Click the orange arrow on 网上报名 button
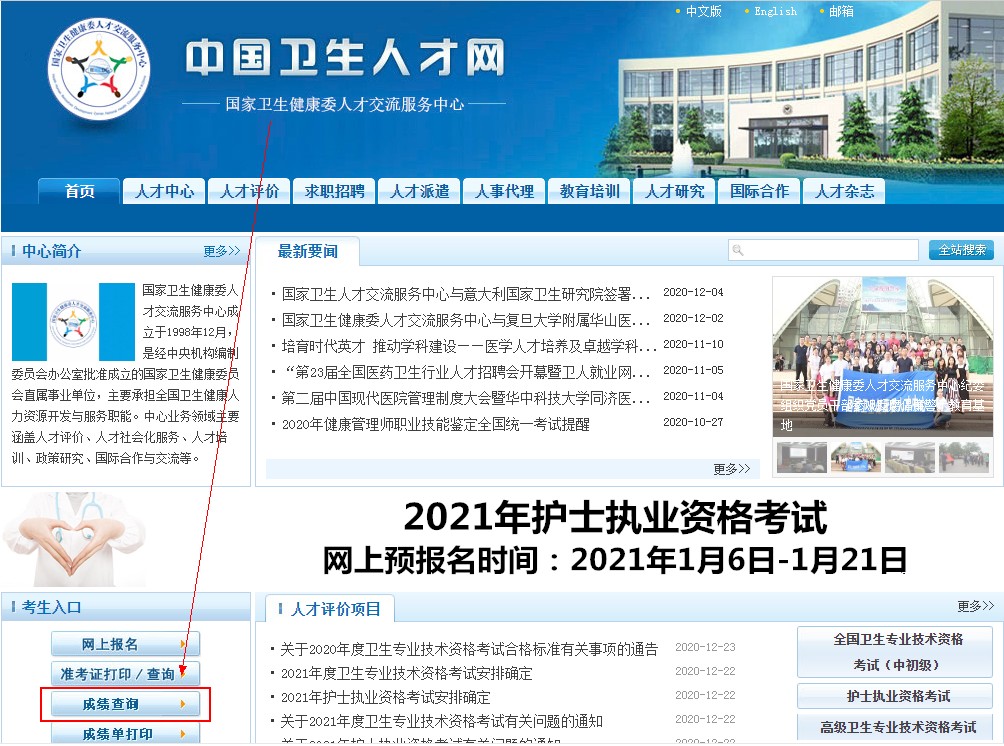Screen dimensions: 1004x746 click(x=185, y=644)
